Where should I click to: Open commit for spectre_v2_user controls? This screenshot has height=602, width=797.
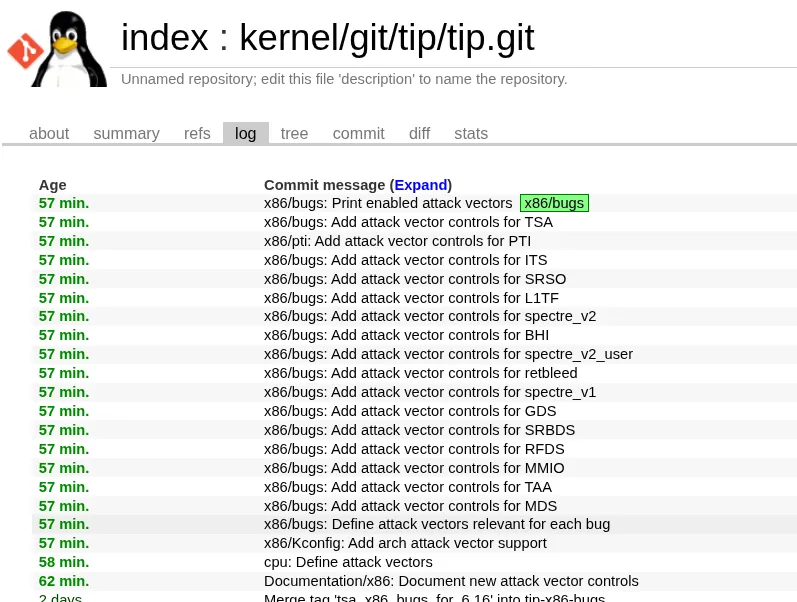click(448, 354)
